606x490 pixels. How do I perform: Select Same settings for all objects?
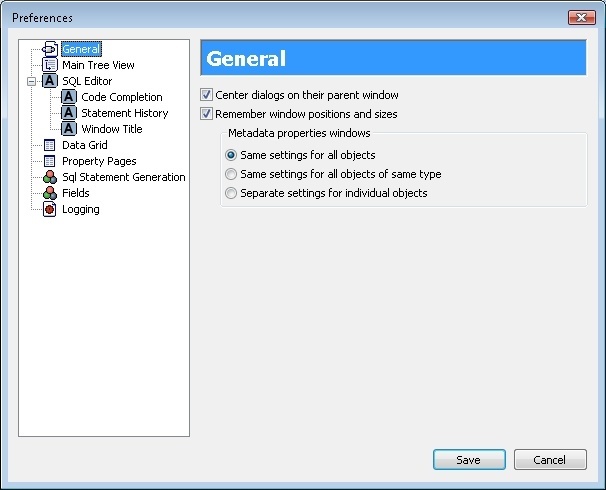(232, 155)
